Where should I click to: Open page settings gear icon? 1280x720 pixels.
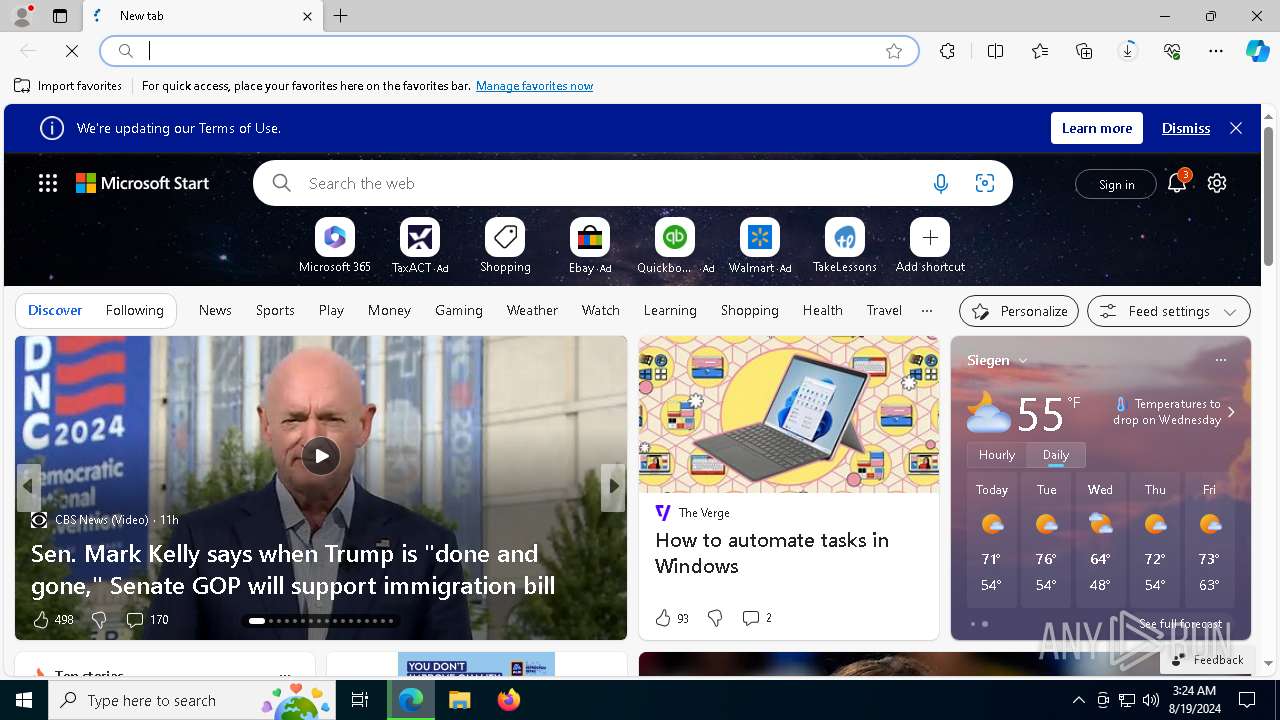[1217, 183]
